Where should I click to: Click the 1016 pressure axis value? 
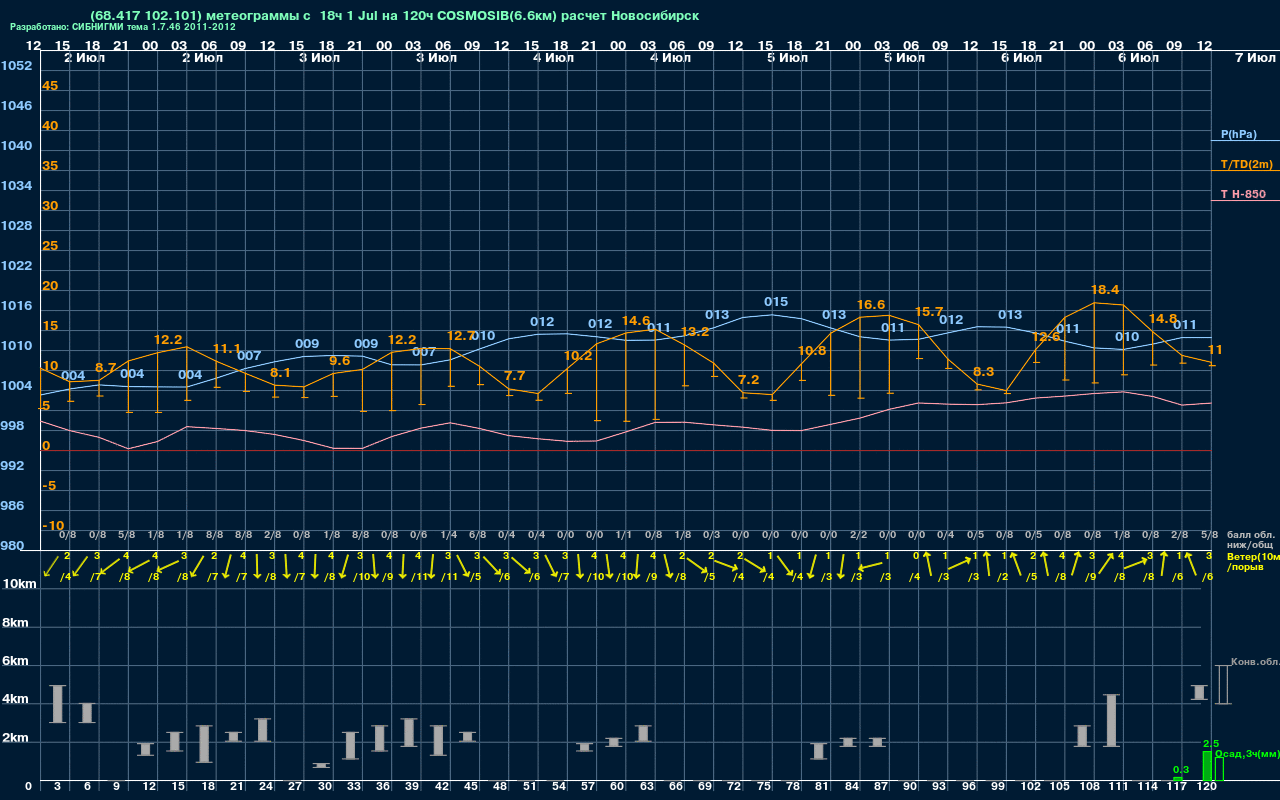[x=17, y=306]
